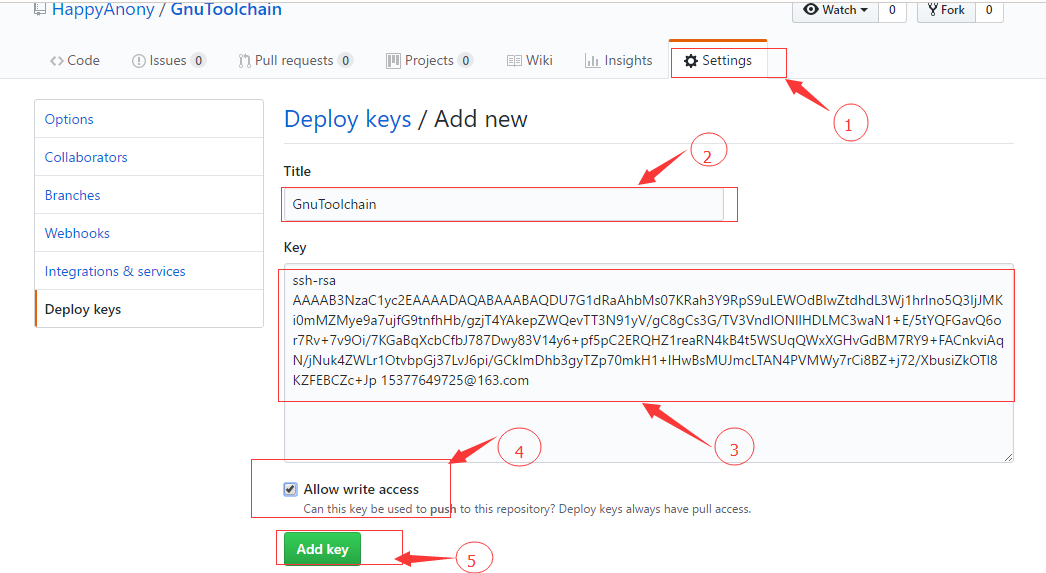Click the Pull requests count badge

coord(345,61)
